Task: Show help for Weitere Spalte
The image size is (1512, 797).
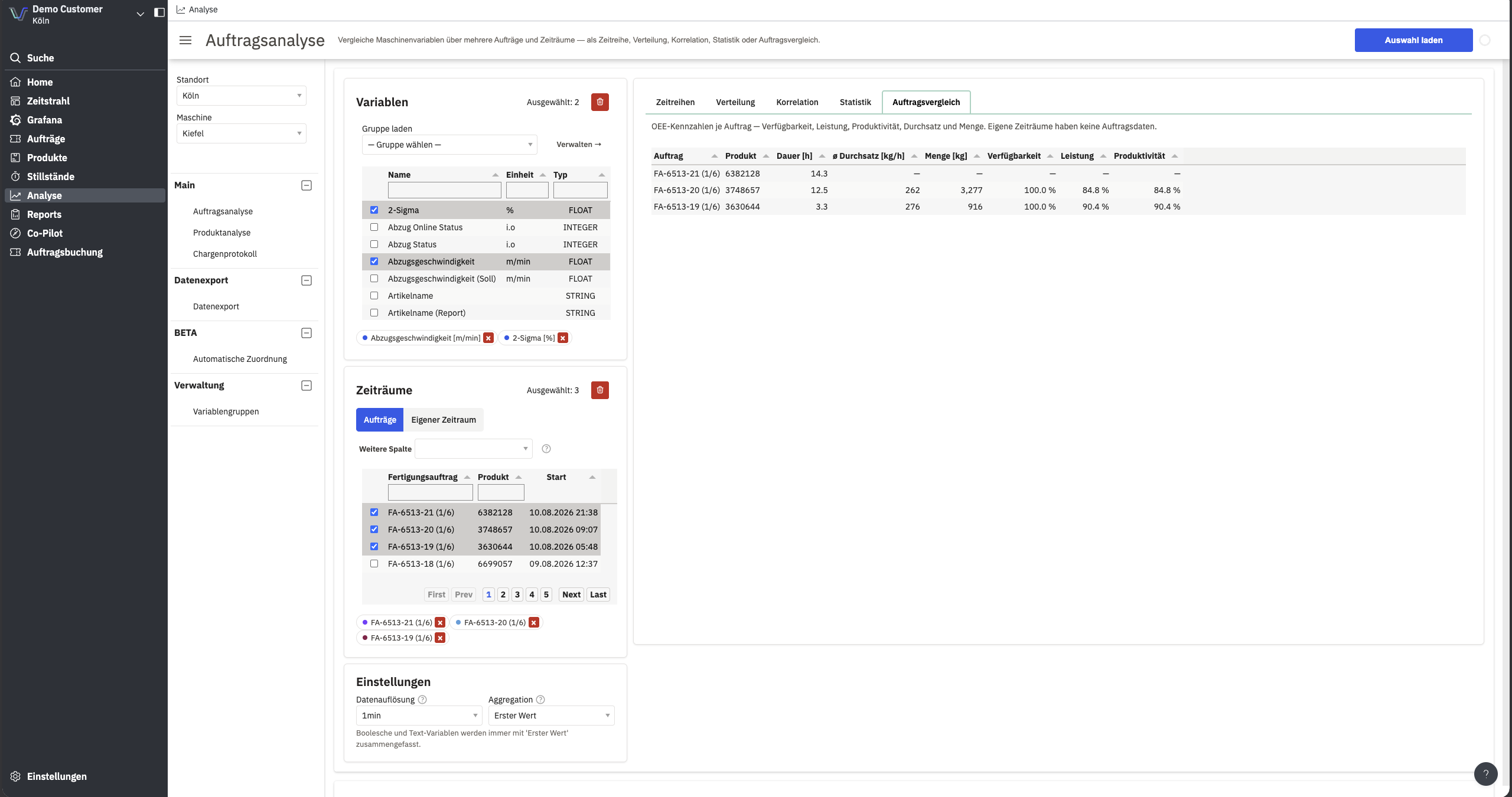Action: (x=546, y=449)
